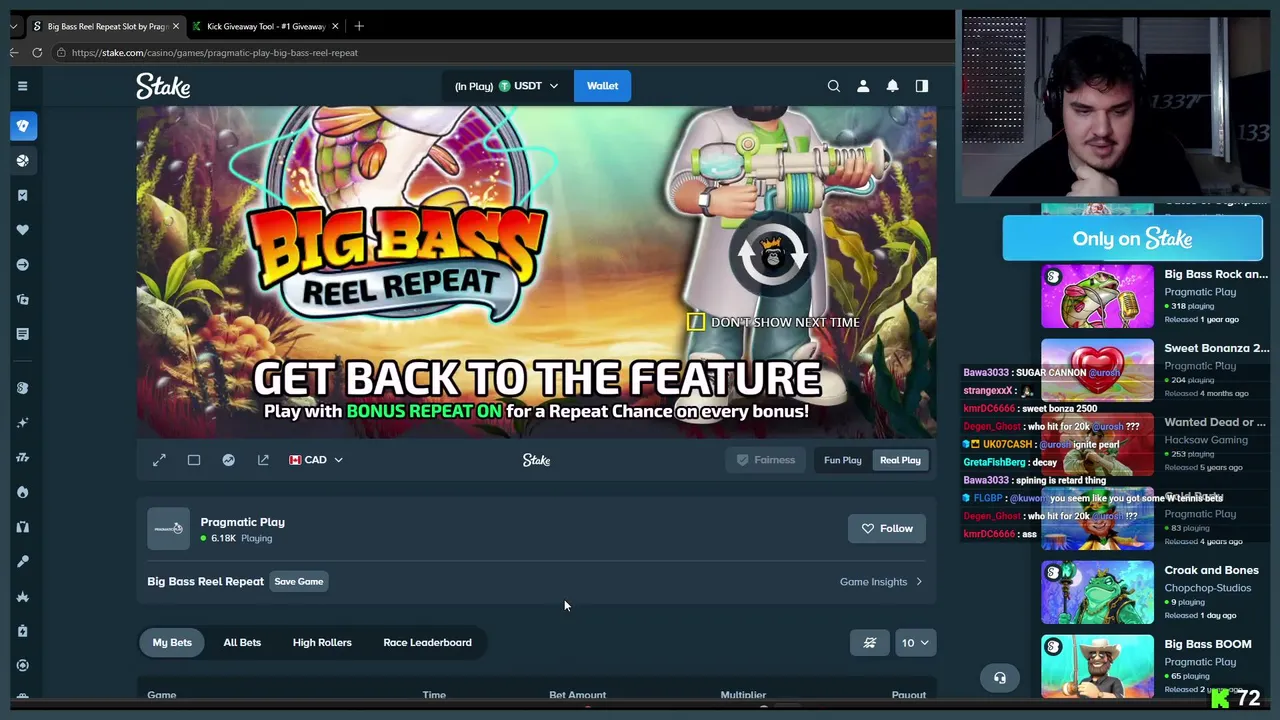Follow Pragmatic Play provider
This screenshot has height=720, width=1280.
click(x=887, y=528)
